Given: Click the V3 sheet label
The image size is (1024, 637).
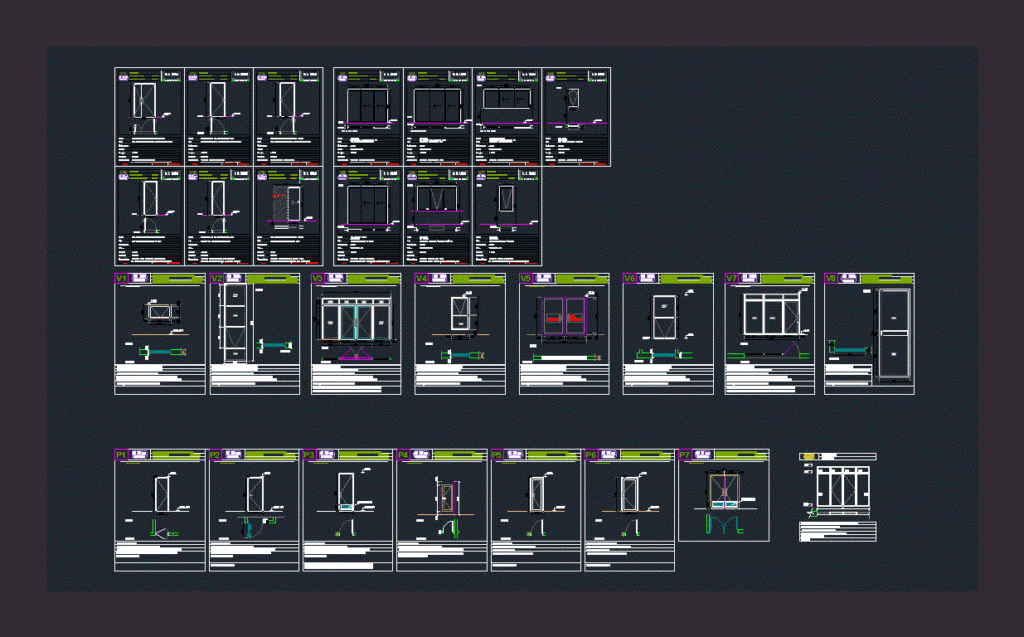Looking at the screenshot, I should pyautogui.click(x=317, y=278).
